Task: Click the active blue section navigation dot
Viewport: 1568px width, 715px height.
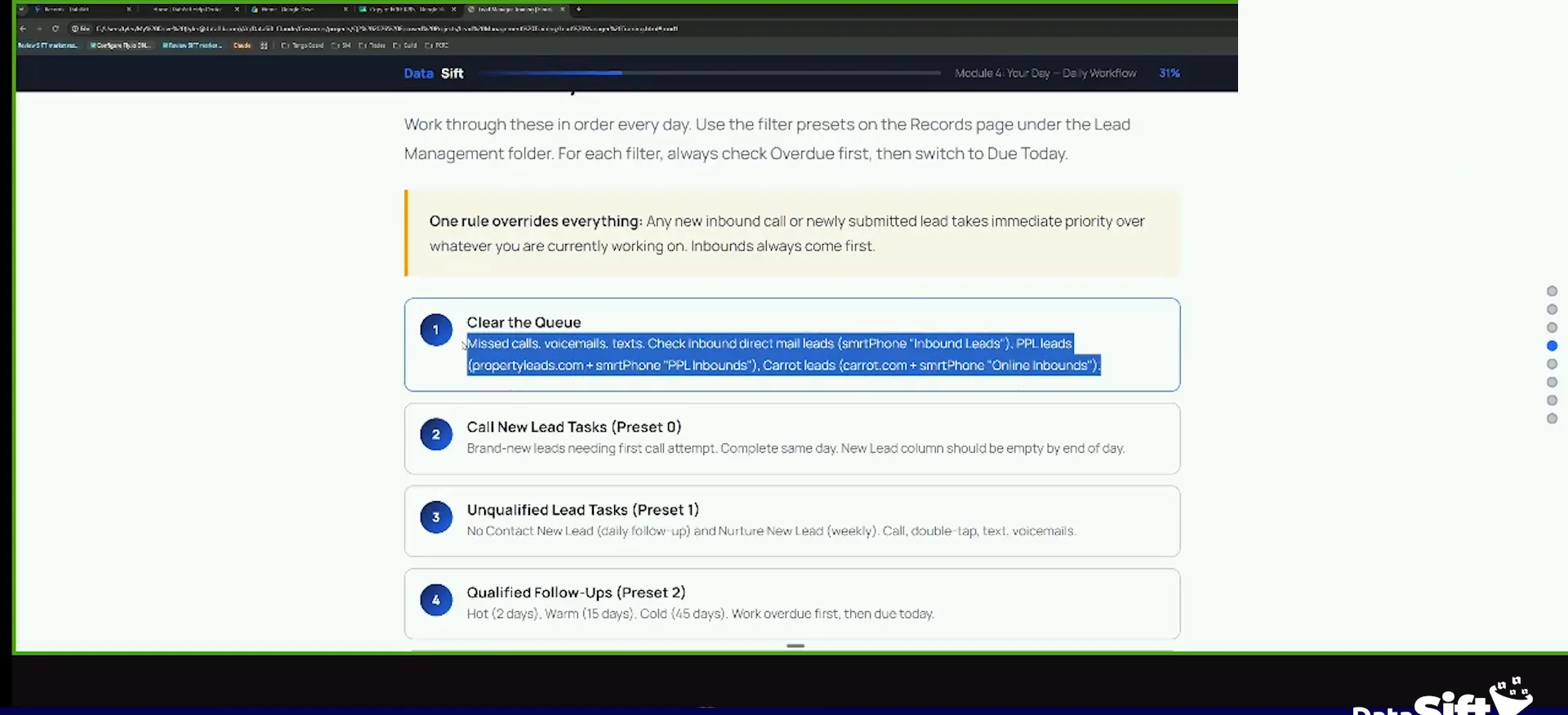Action: point(1552,346)
